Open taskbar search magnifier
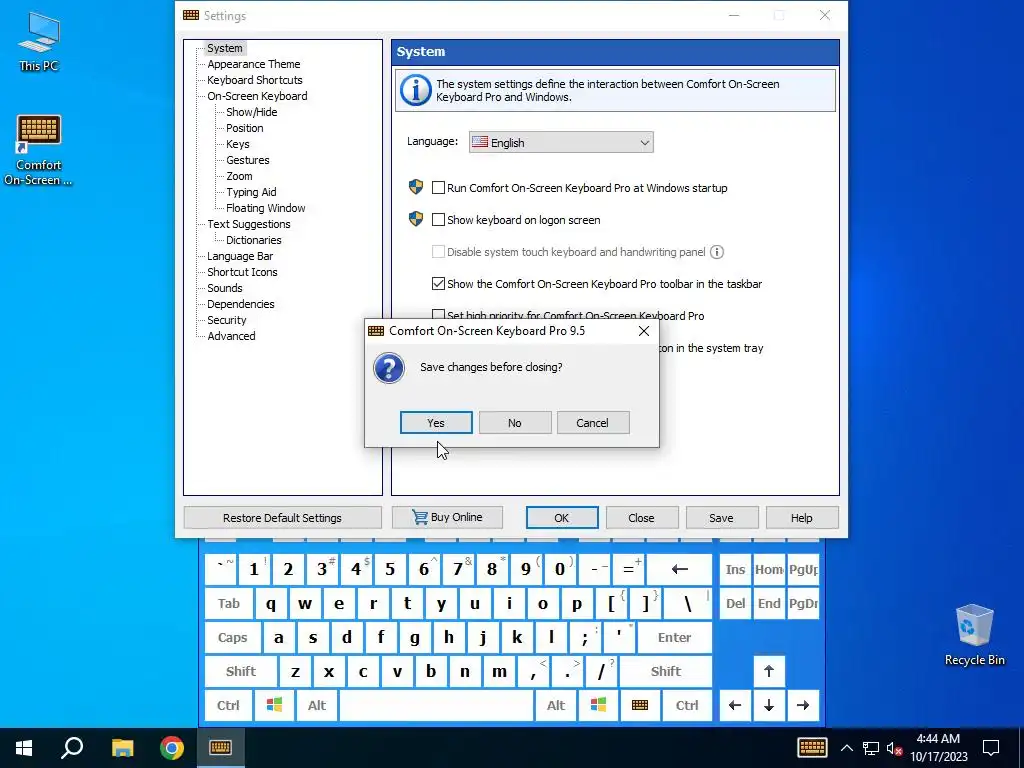 pyautogui.click(x=72, y=748)
